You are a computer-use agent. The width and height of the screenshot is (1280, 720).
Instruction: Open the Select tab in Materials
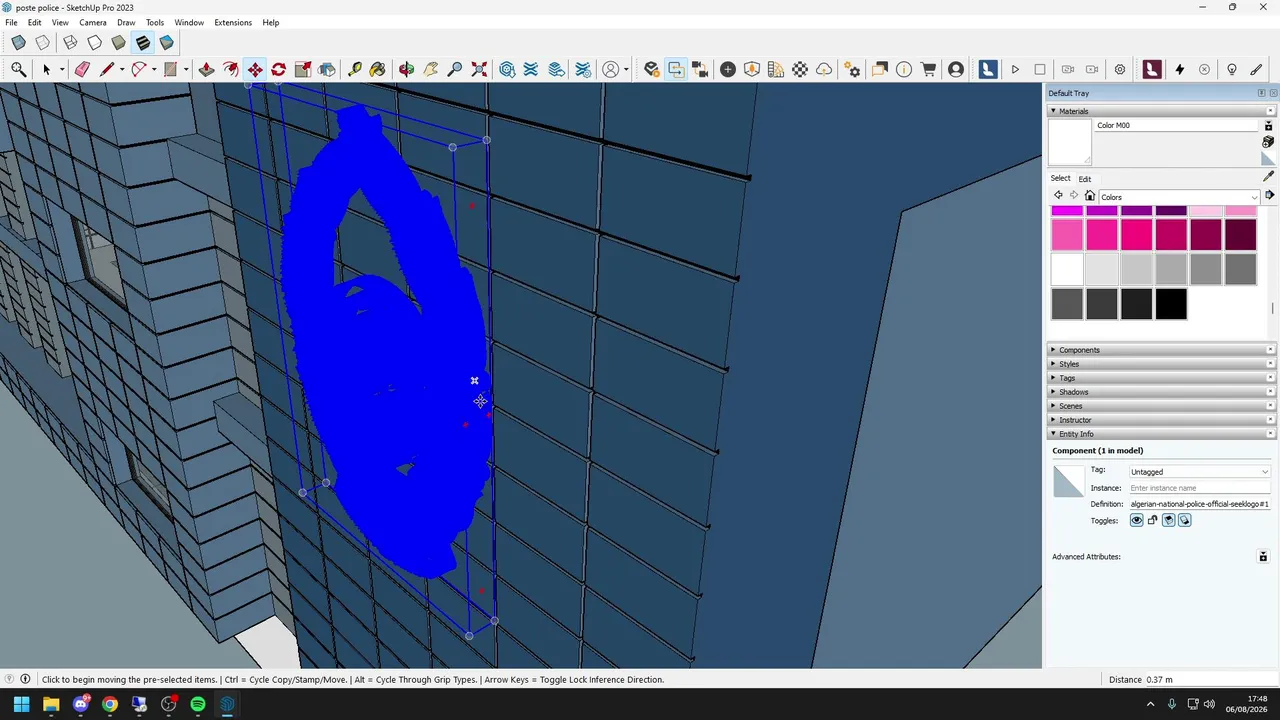[x=1060, y=178]
